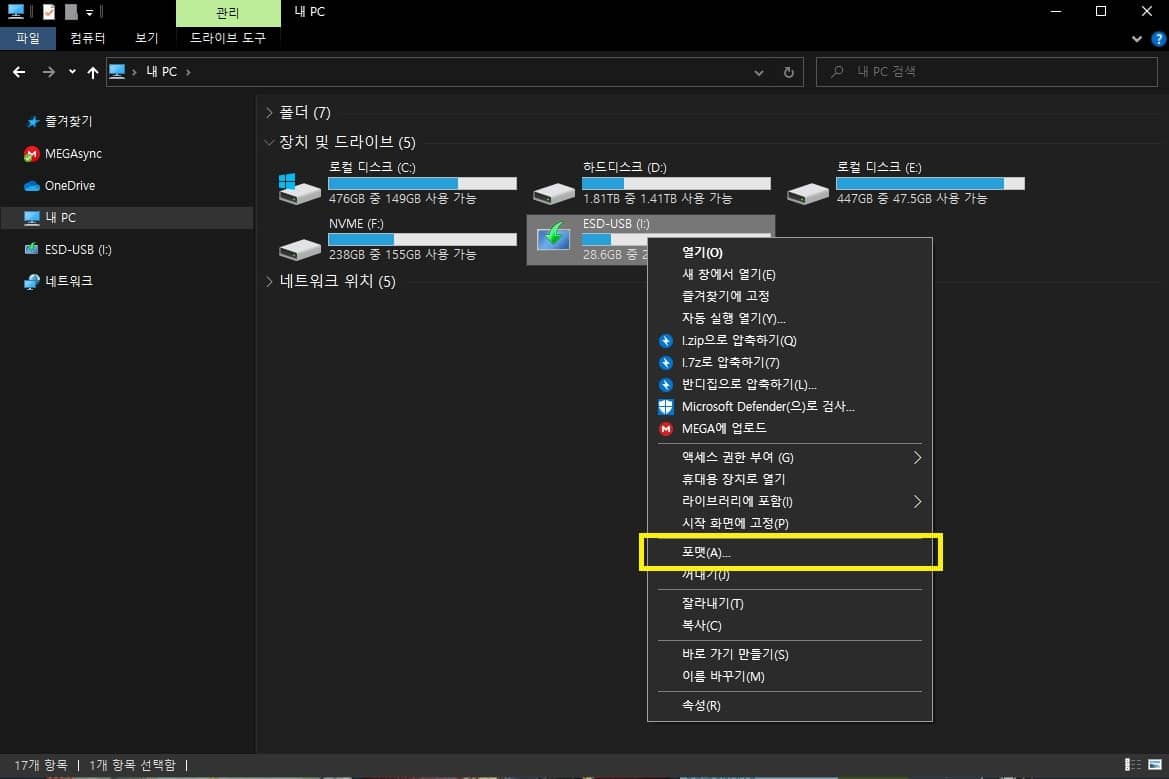Image resolution: width=1169 pixels, height=779 pixels.
Task: Expand the 네트워크 위치 (5) section
Action: [x=268, y=281]
